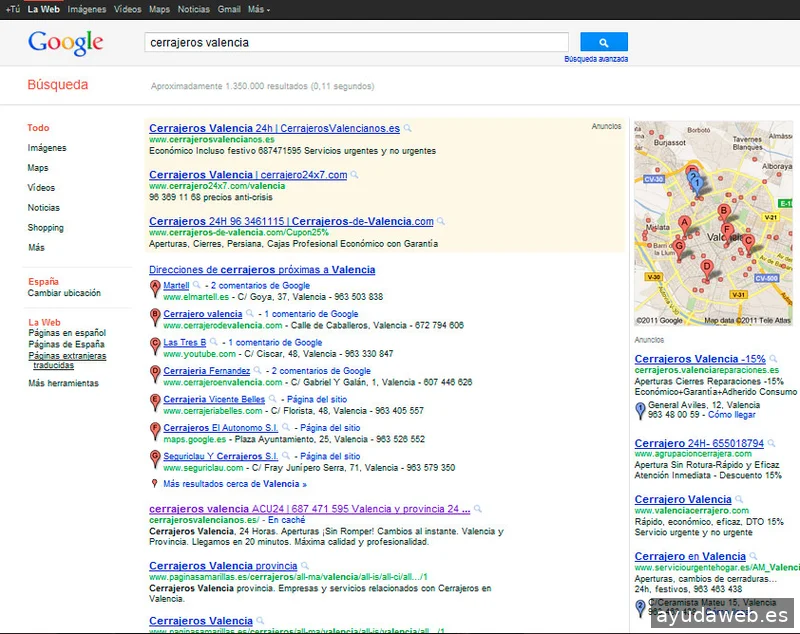800x634 pixels.
Task: Open Búsqueda avanzada
Action: 597,60
